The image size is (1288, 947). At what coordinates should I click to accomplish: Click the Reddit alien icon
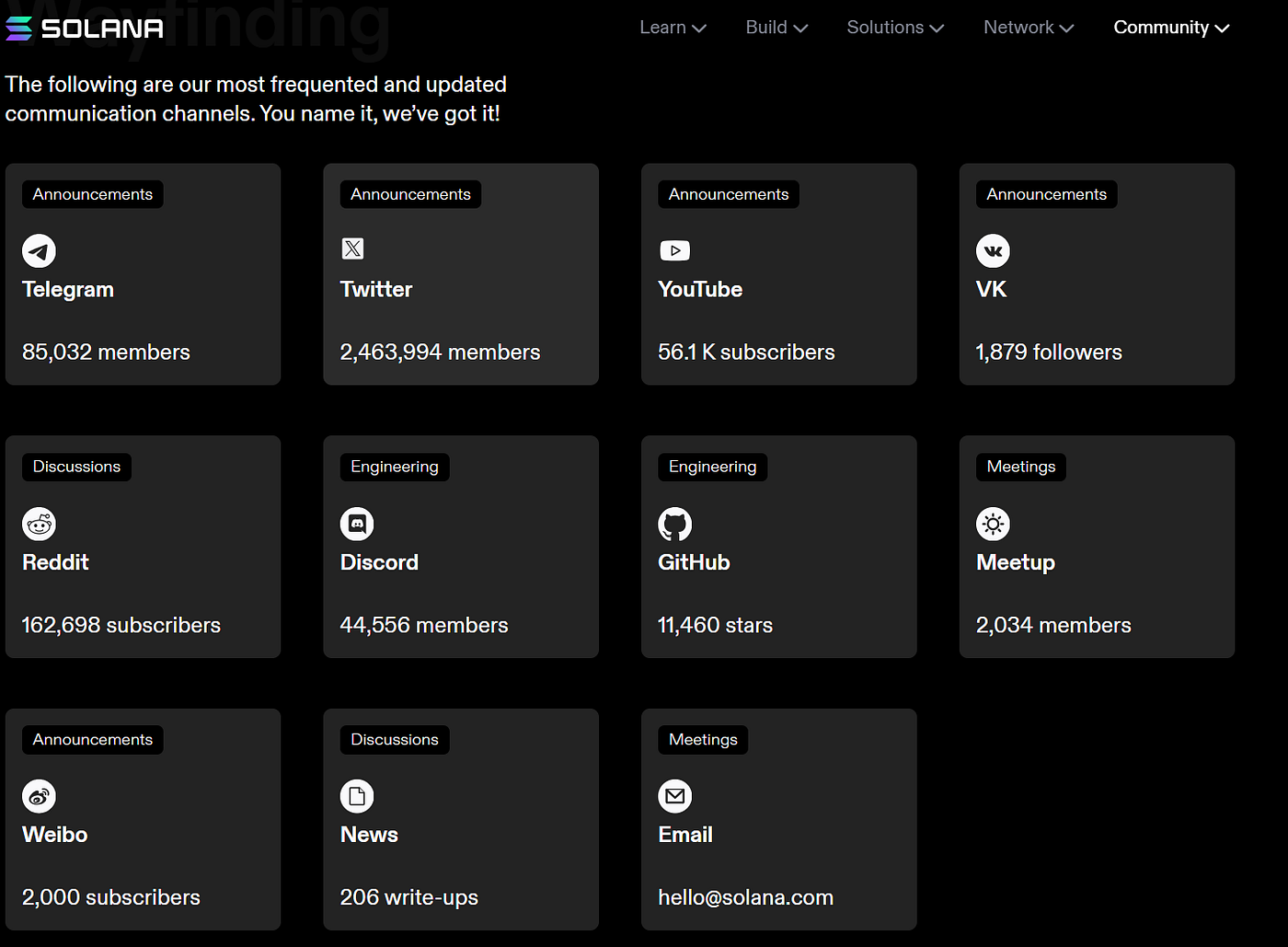tap(39, 524)
